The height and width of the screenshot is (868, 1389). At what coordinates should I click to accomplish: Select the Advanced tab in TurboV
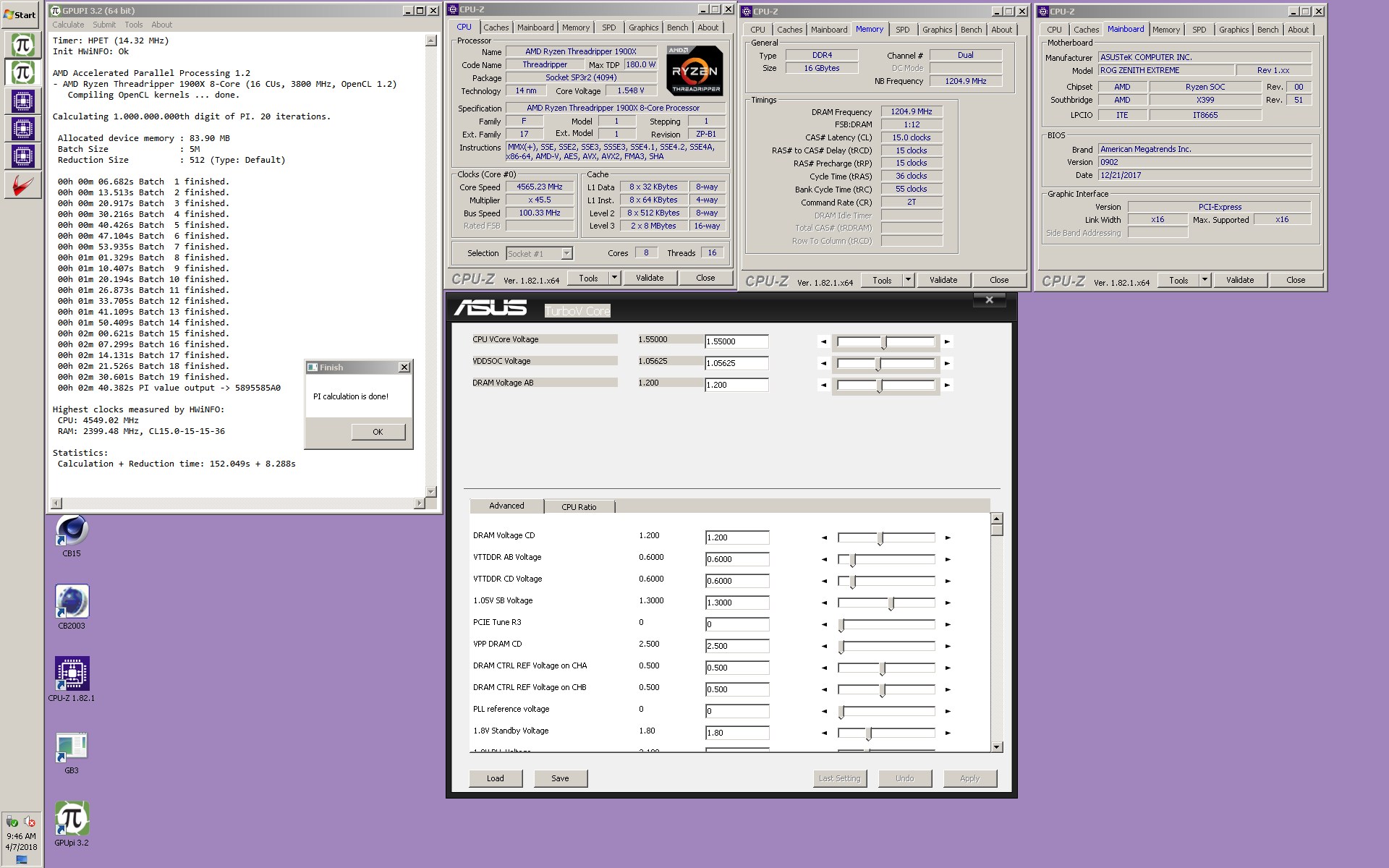tap(506, 506)
